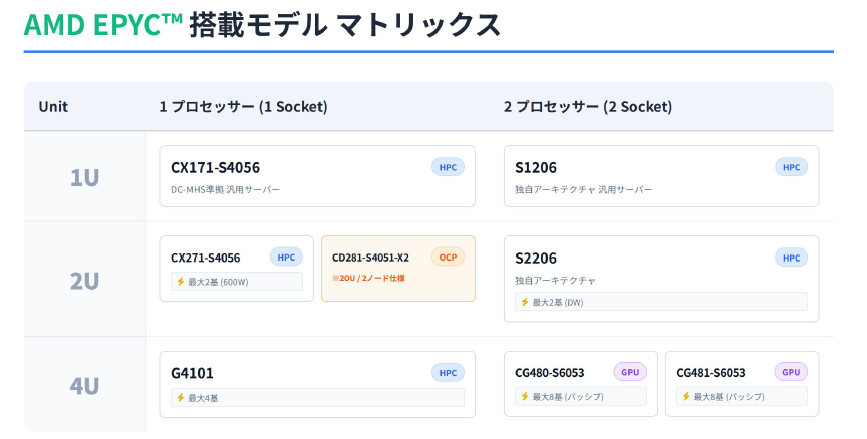
Task: Click the GPU badge on CG481-S6053
Action: click(x=791, y=372)
